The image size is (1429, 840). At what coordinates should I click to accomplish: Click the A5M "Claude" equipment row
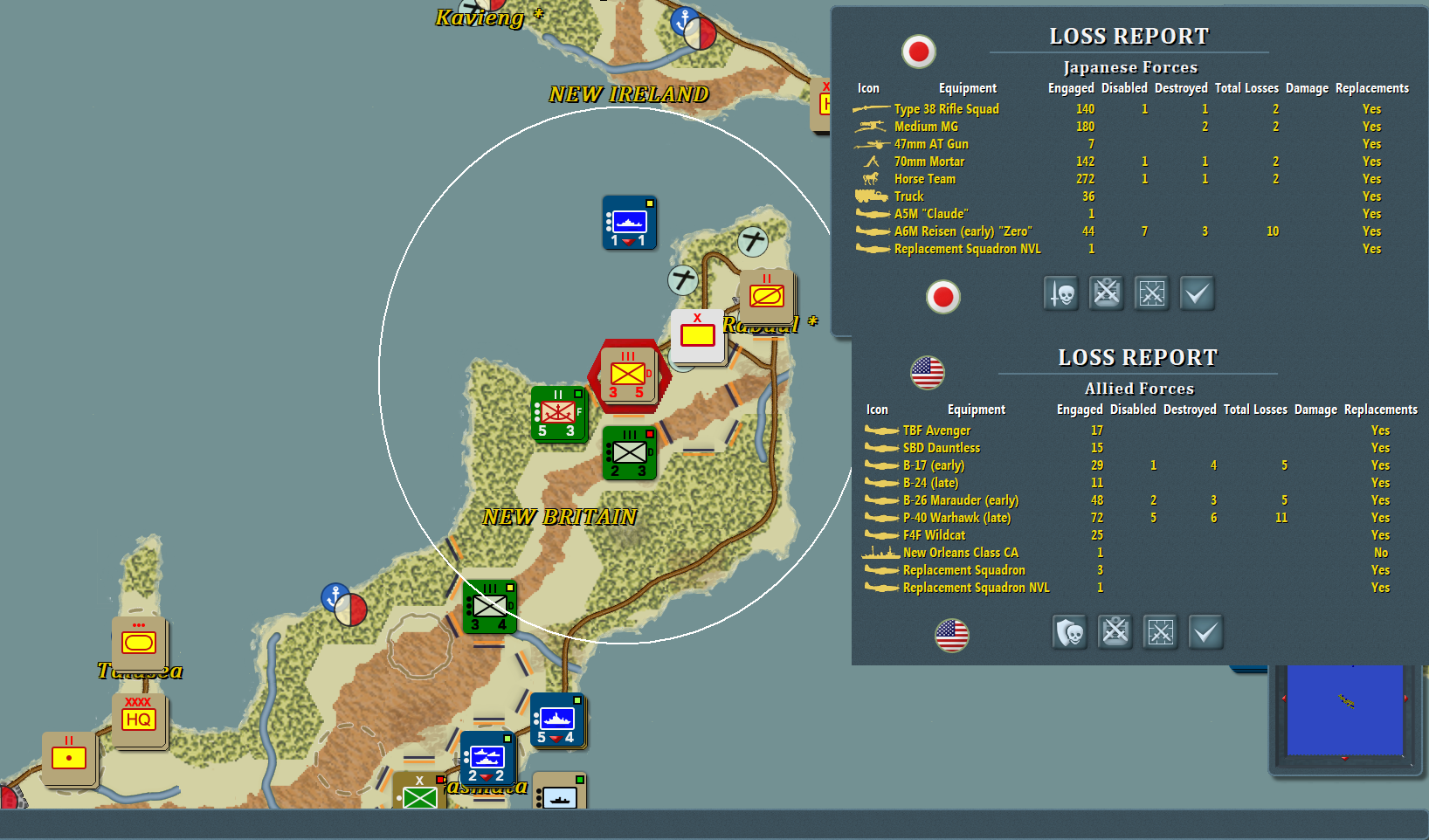coord(1131,214)
